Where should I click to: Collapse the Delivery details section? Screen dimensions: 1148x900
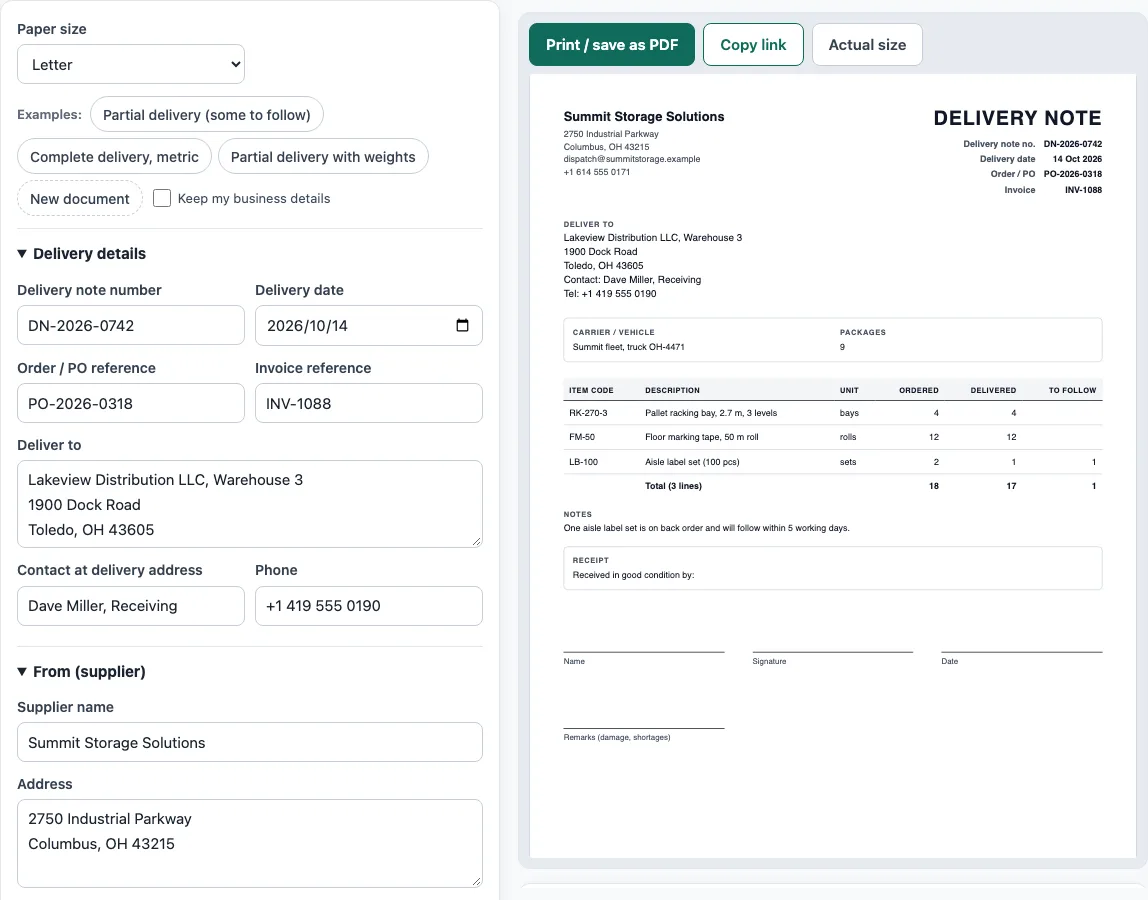(81, 253)
